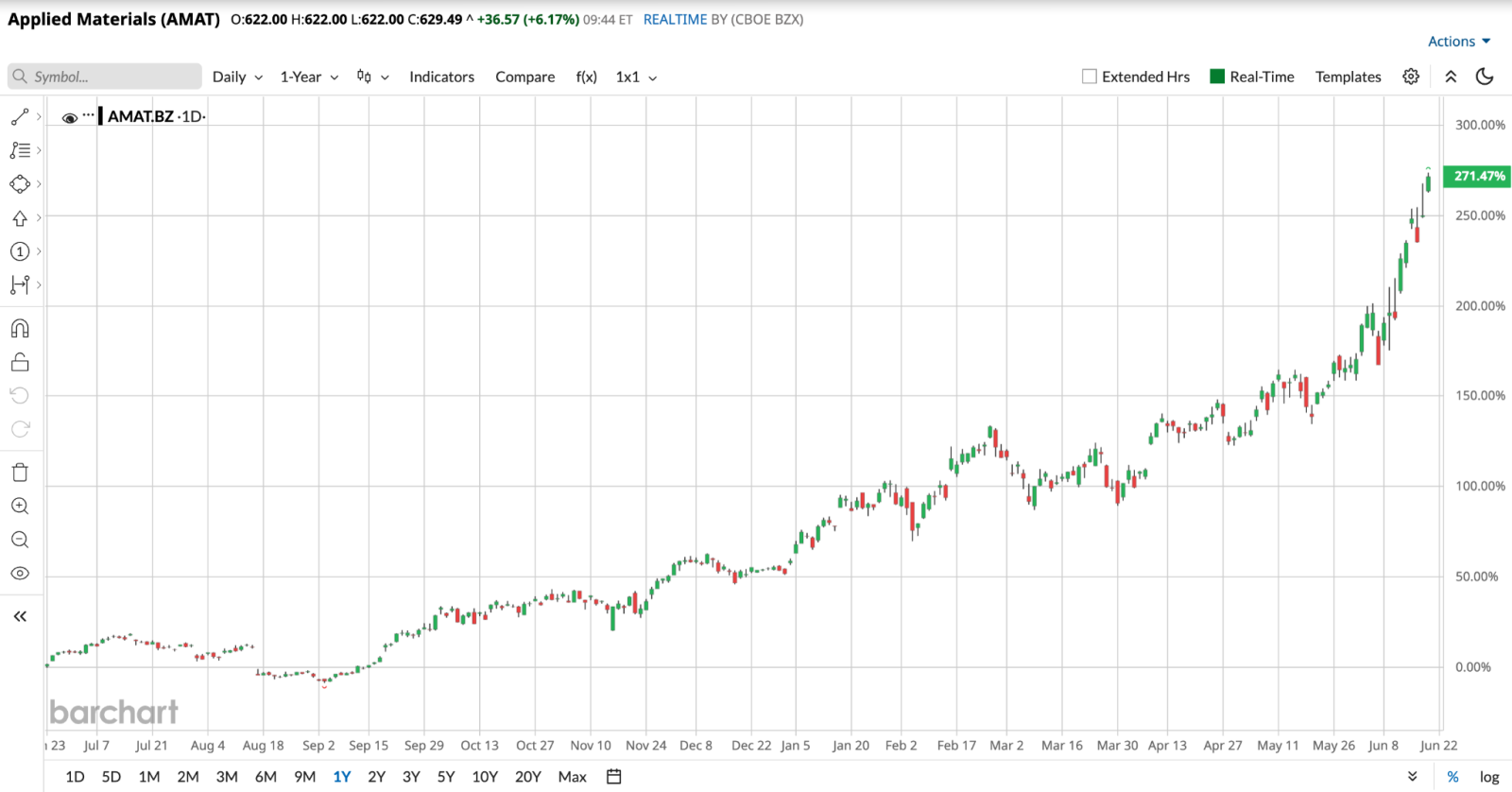The height and width of the screenshot is (792, 1512).
Task: Toggle percent scale mode
Action: pyautogui.click(x=1452, y=777)
